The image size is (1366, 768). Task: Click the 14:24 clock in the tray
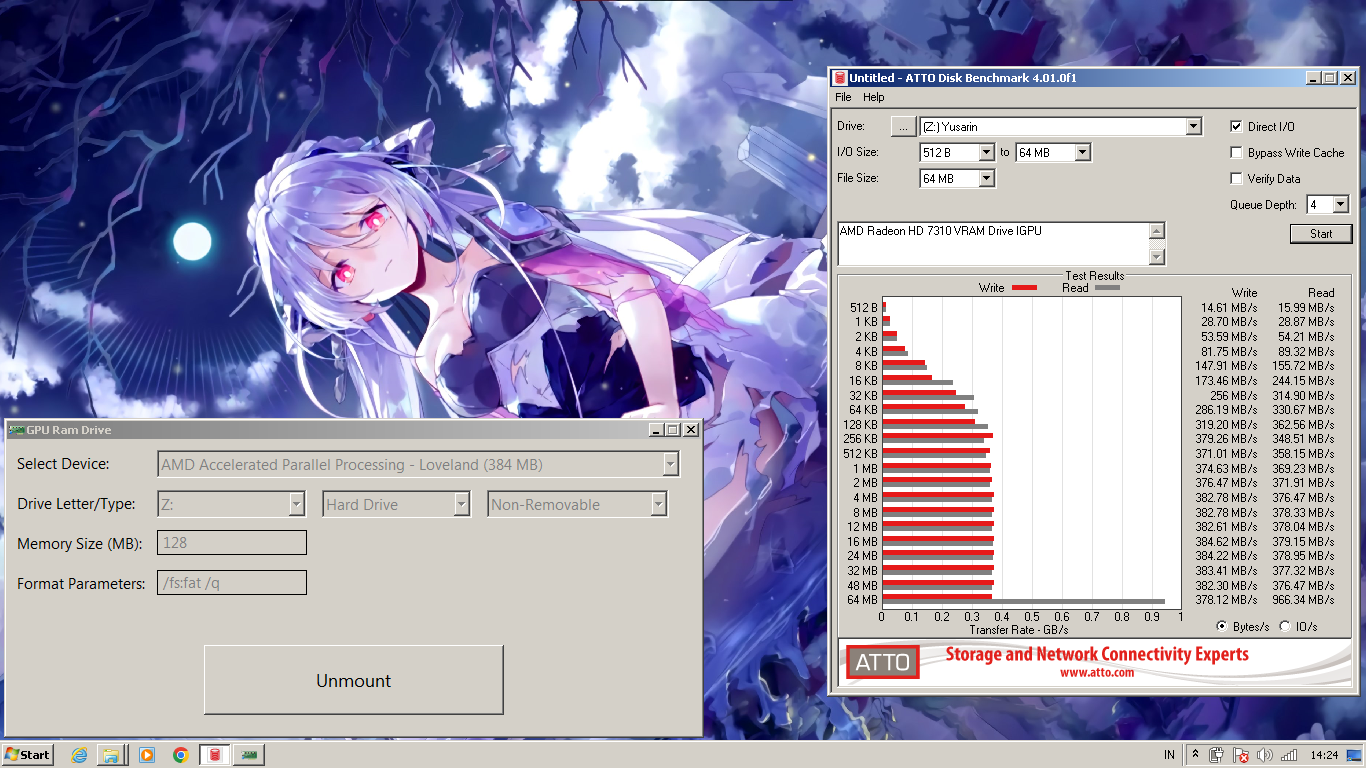[1325, 755]
